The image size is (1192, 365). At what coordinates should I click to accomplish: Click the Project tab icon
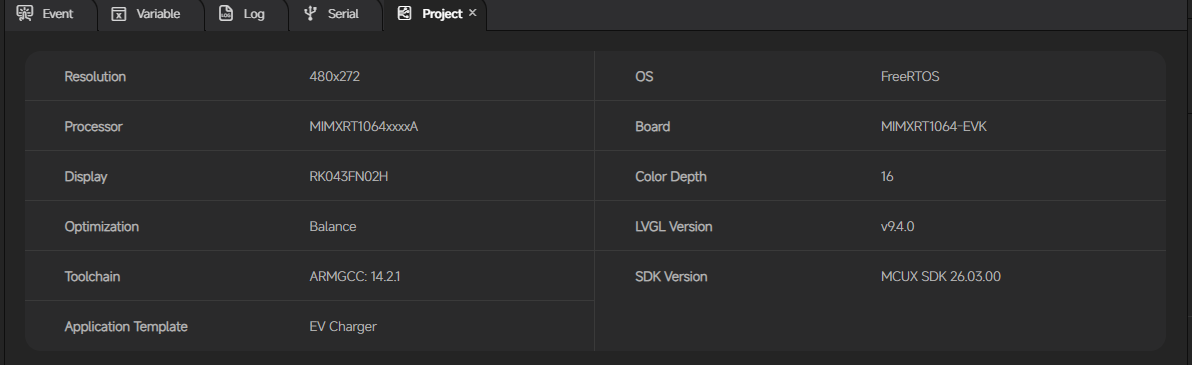(x=404, y=14)
